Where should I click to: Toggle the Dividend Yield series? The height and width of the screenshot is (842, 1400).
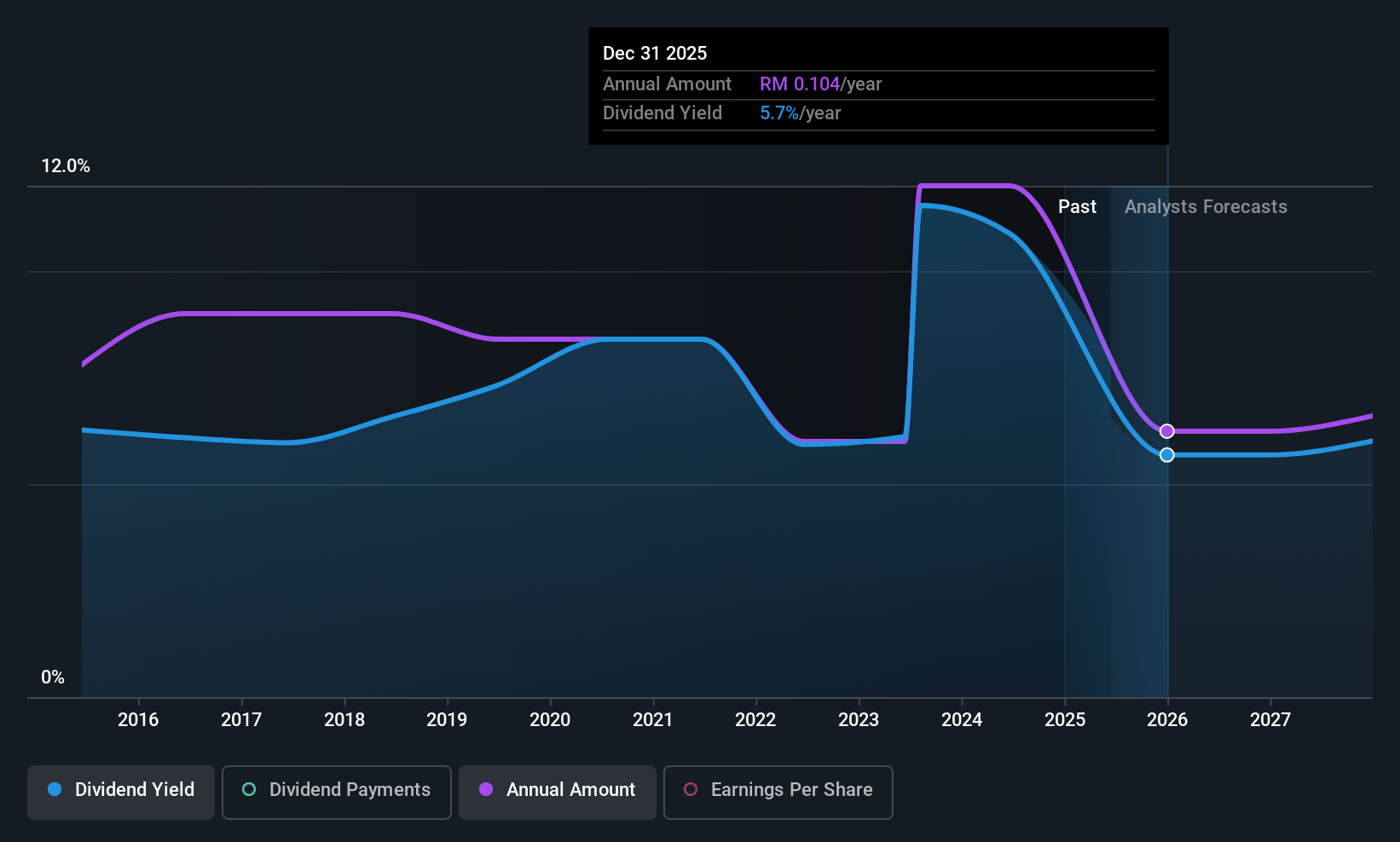coord(121,792)
